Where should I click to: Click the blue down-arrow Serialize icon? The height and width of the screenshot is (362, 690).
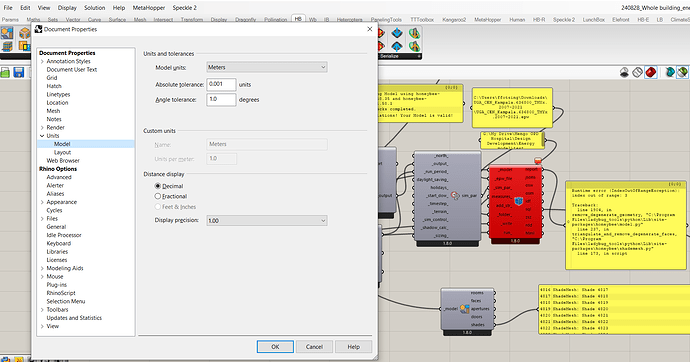click(x=397, y=33)
